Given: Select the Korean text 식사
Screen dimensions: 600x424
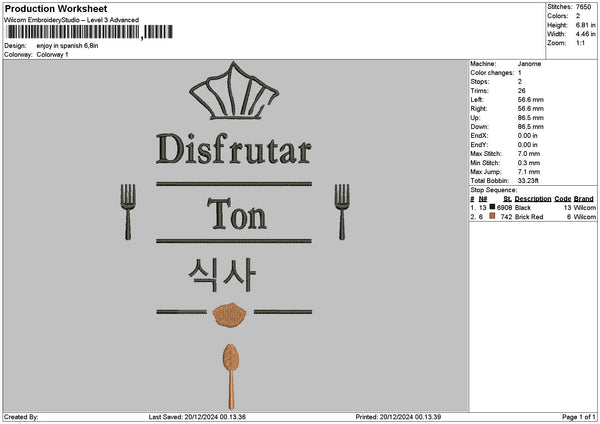Looking at the screenshot, I should click(222, 274).
